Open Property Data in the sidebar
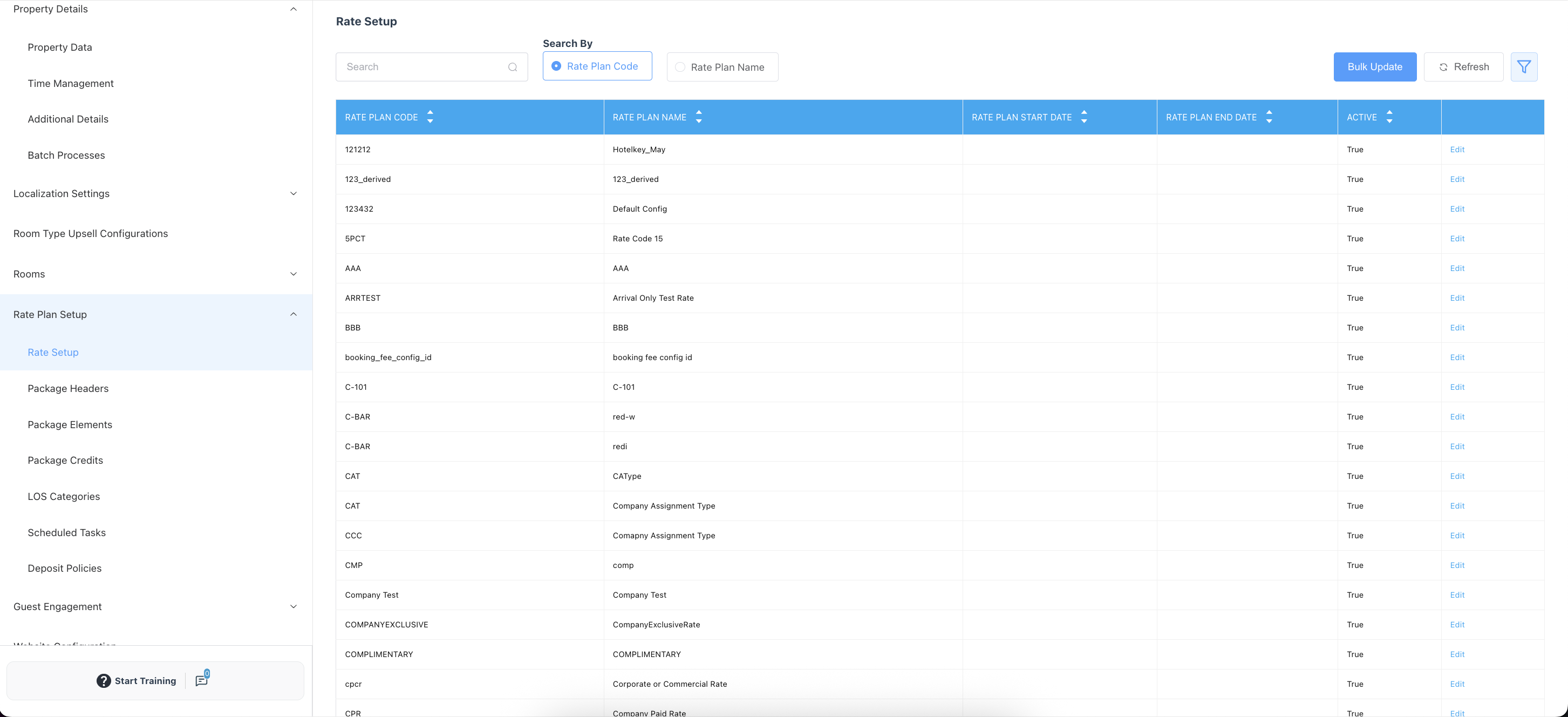The width and height of the screenshot is (1568, 717). tap(60, 48)
